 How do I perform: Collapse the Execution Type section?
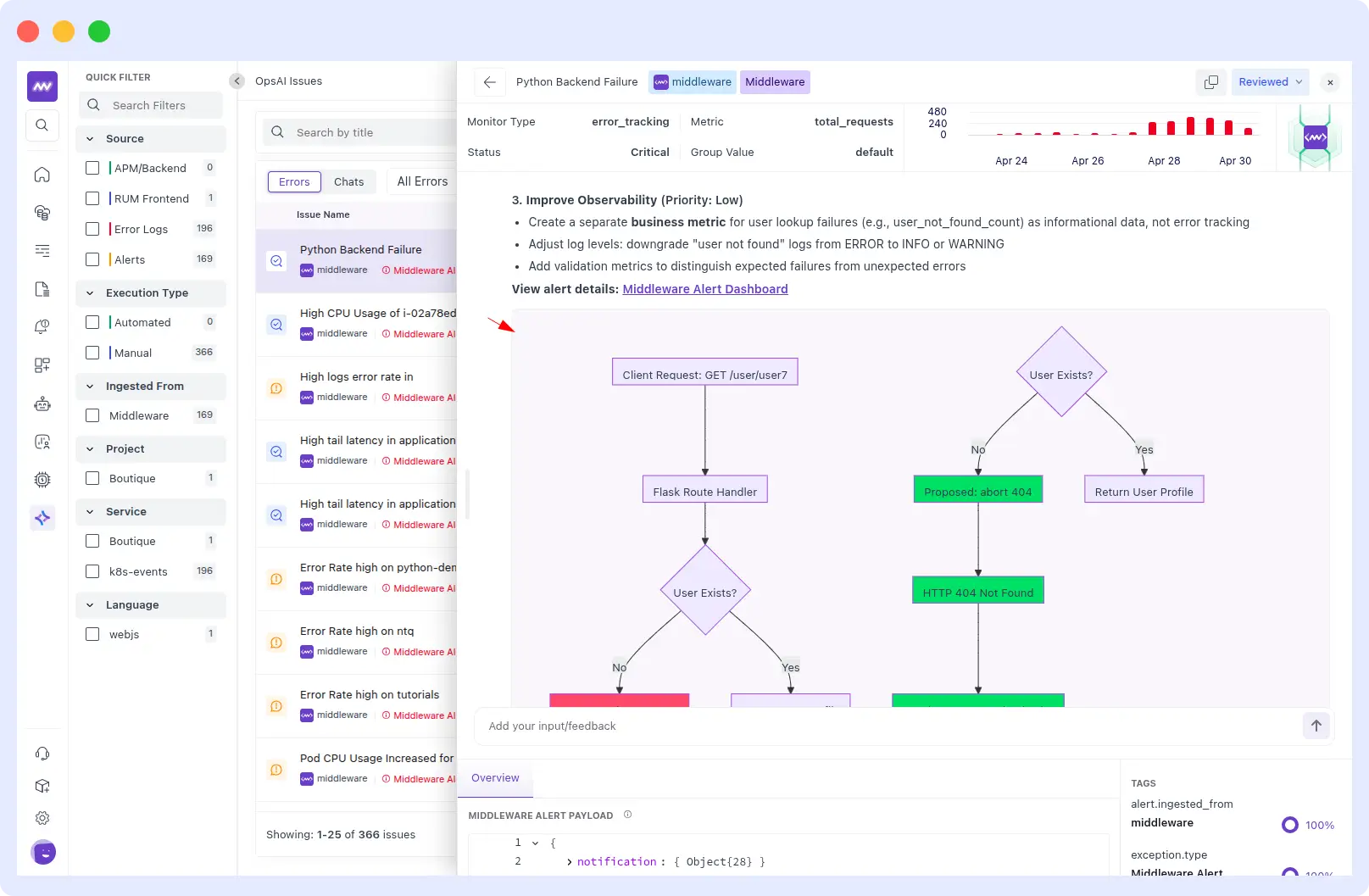click(x=90, y=292)
